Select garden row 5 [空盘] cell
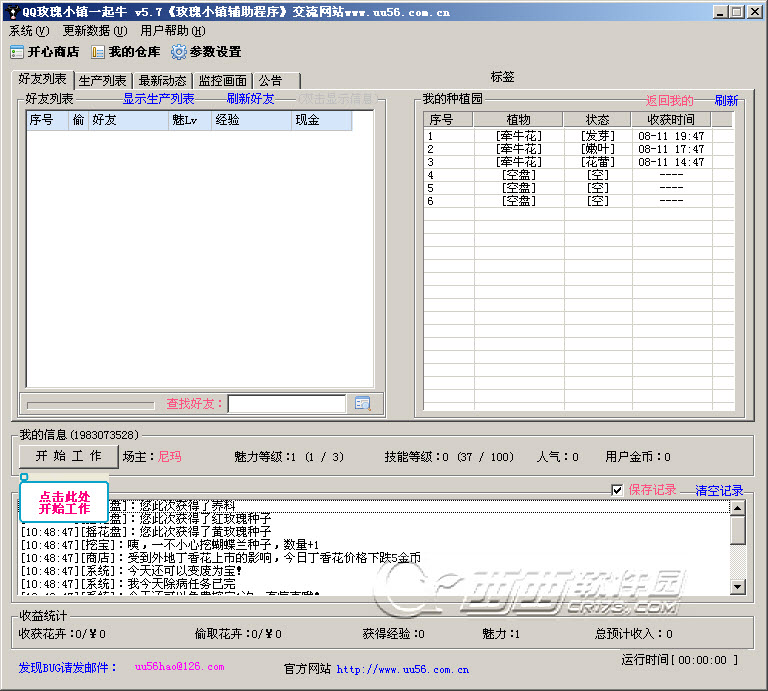Image resolution: width=768 pixels, height=691 pixels. coord(519,188)
